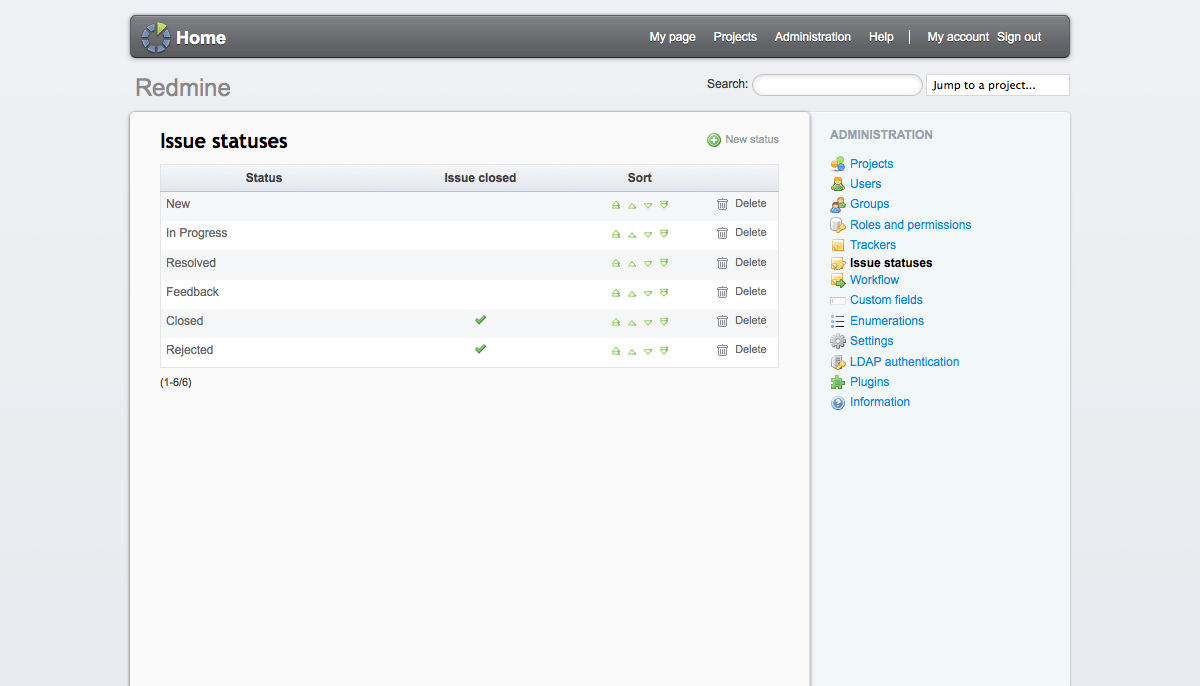This screenshot has width=1200, height=686.
Task: Move Closed status up one
Action: coord(632,322)
